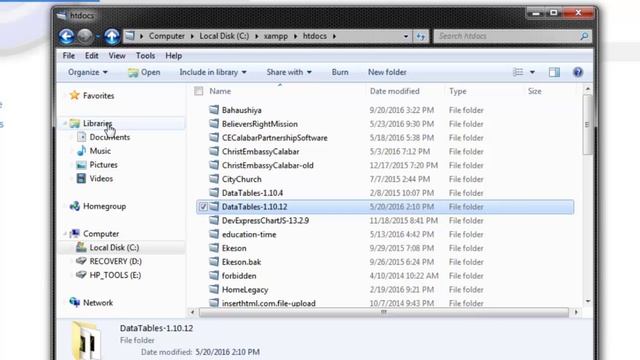Image resolution: width=640 pixels, height=360 pixels.
Task: Open the File menu
Action: (x=69, y=56)
